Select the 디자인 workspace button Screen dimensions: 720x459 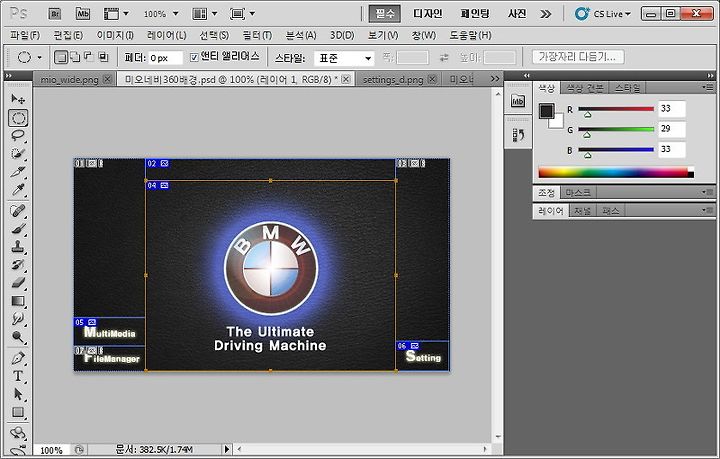click(428, 14)
